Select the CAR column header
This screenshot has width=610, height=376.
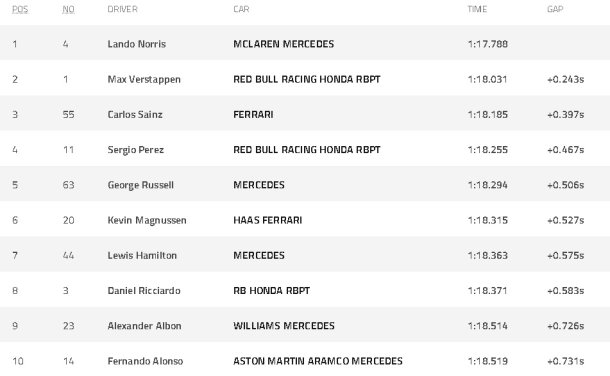tap(241, 9)
